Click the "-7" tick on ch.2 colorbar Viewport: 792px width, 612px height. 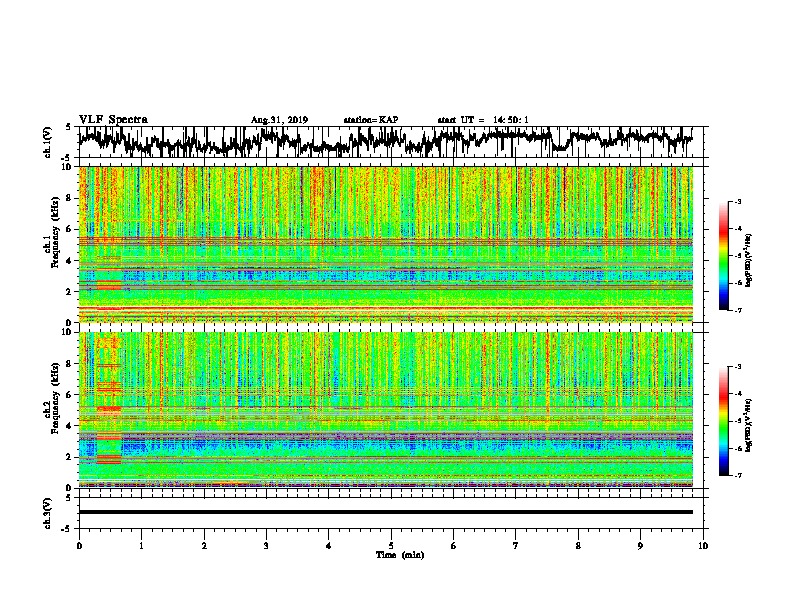click(737, 475)
